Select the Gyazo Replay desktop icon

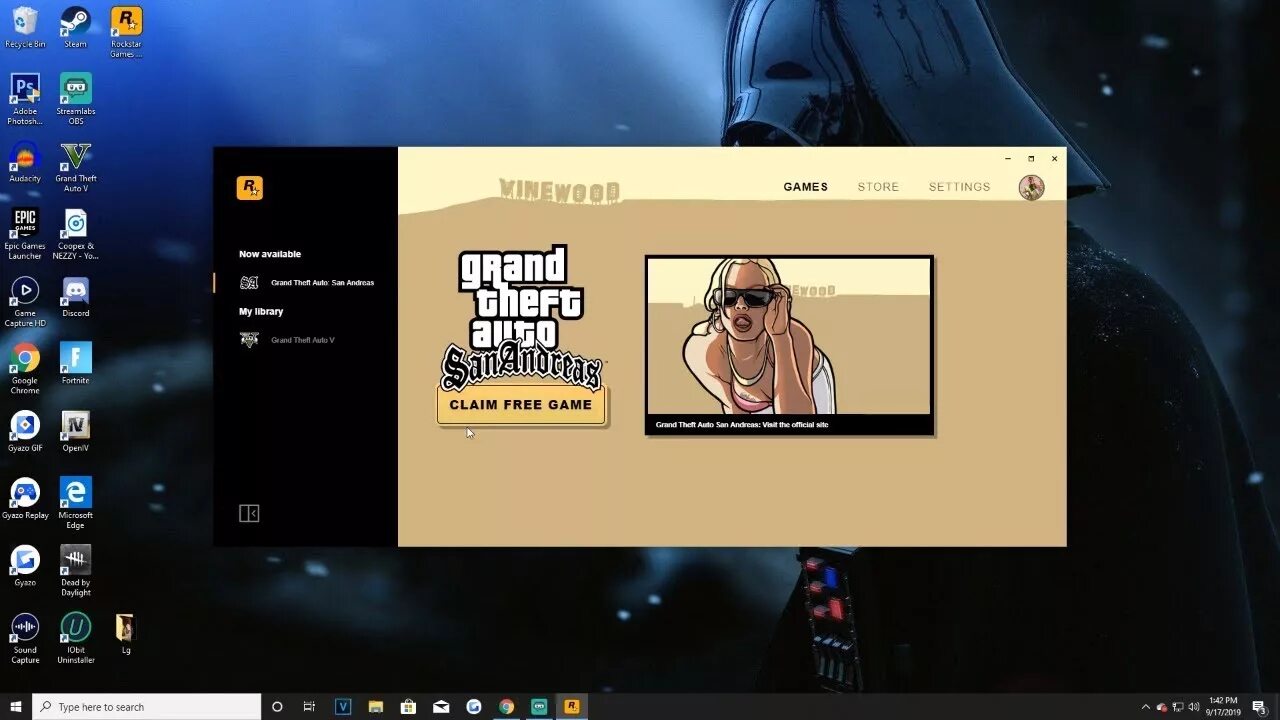coord(25,498)
